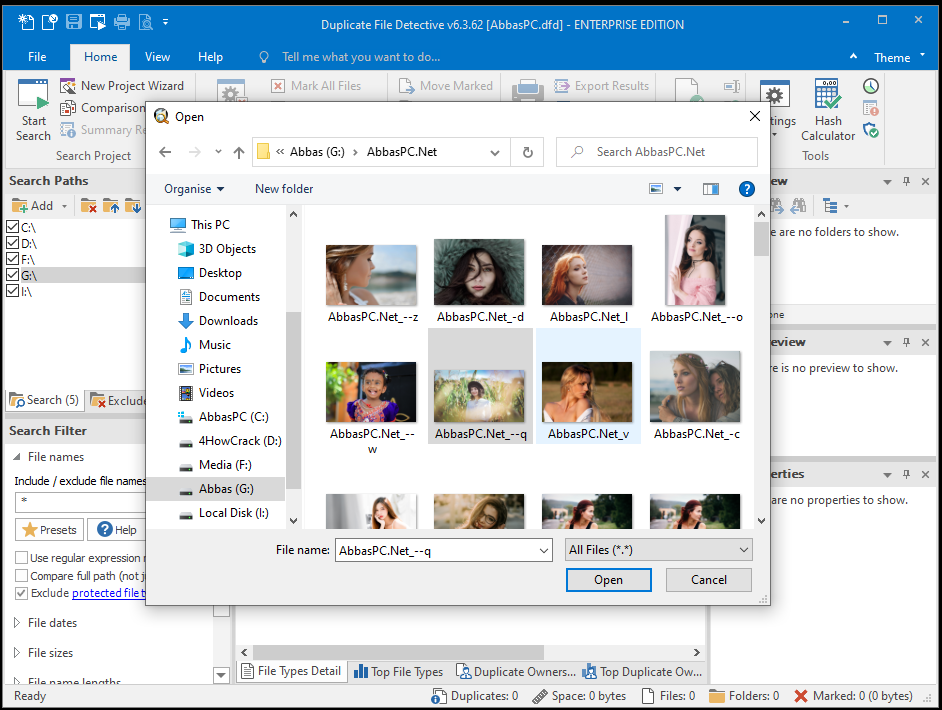Click the clock icon in Tools group
This screenshot has width=942, height=710.
pos(871,86)
